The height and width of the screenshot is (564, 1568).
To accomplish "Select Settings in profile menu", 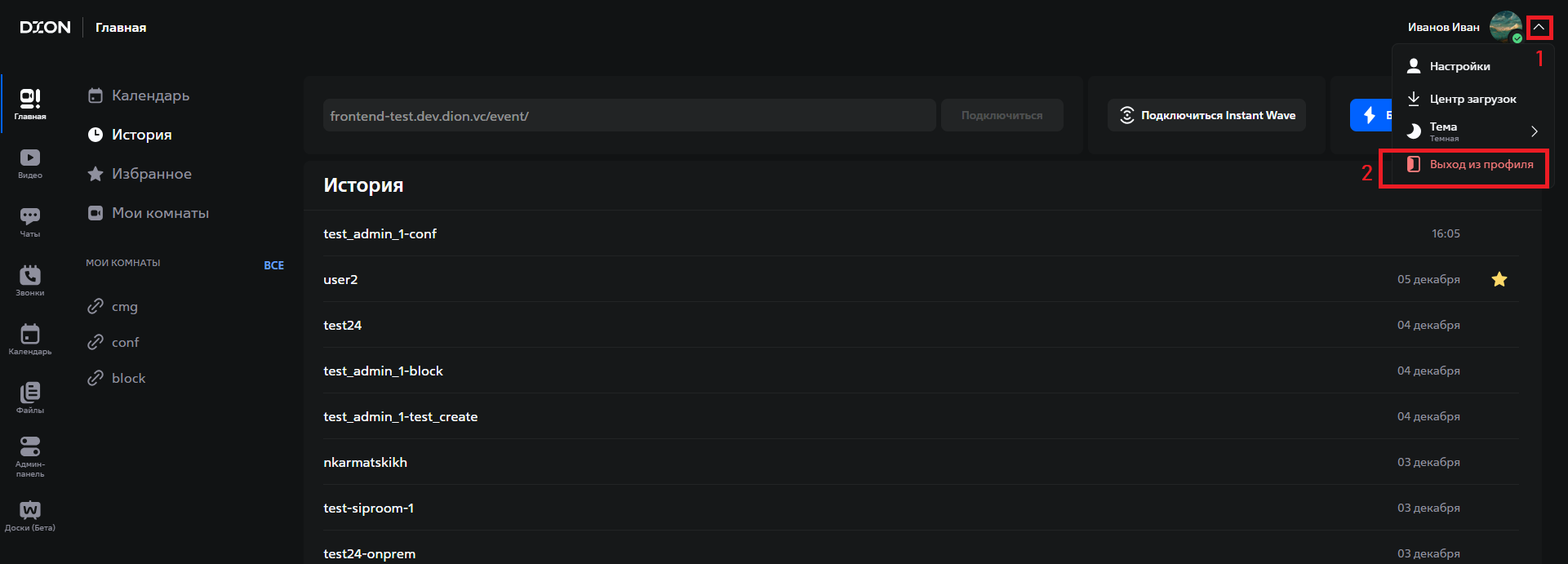I will click(1459, 66).
